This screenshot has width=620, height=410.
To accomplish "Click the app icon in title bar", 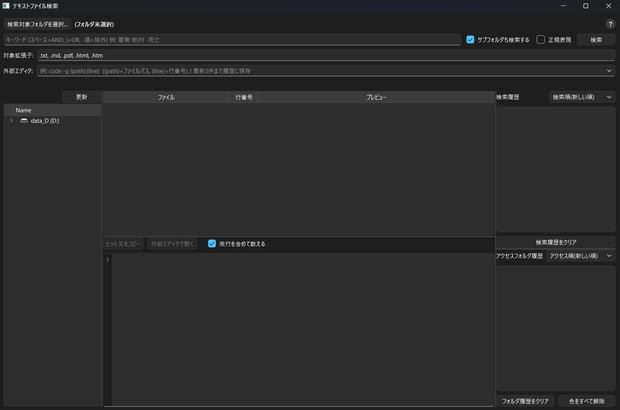I will 6,6.
